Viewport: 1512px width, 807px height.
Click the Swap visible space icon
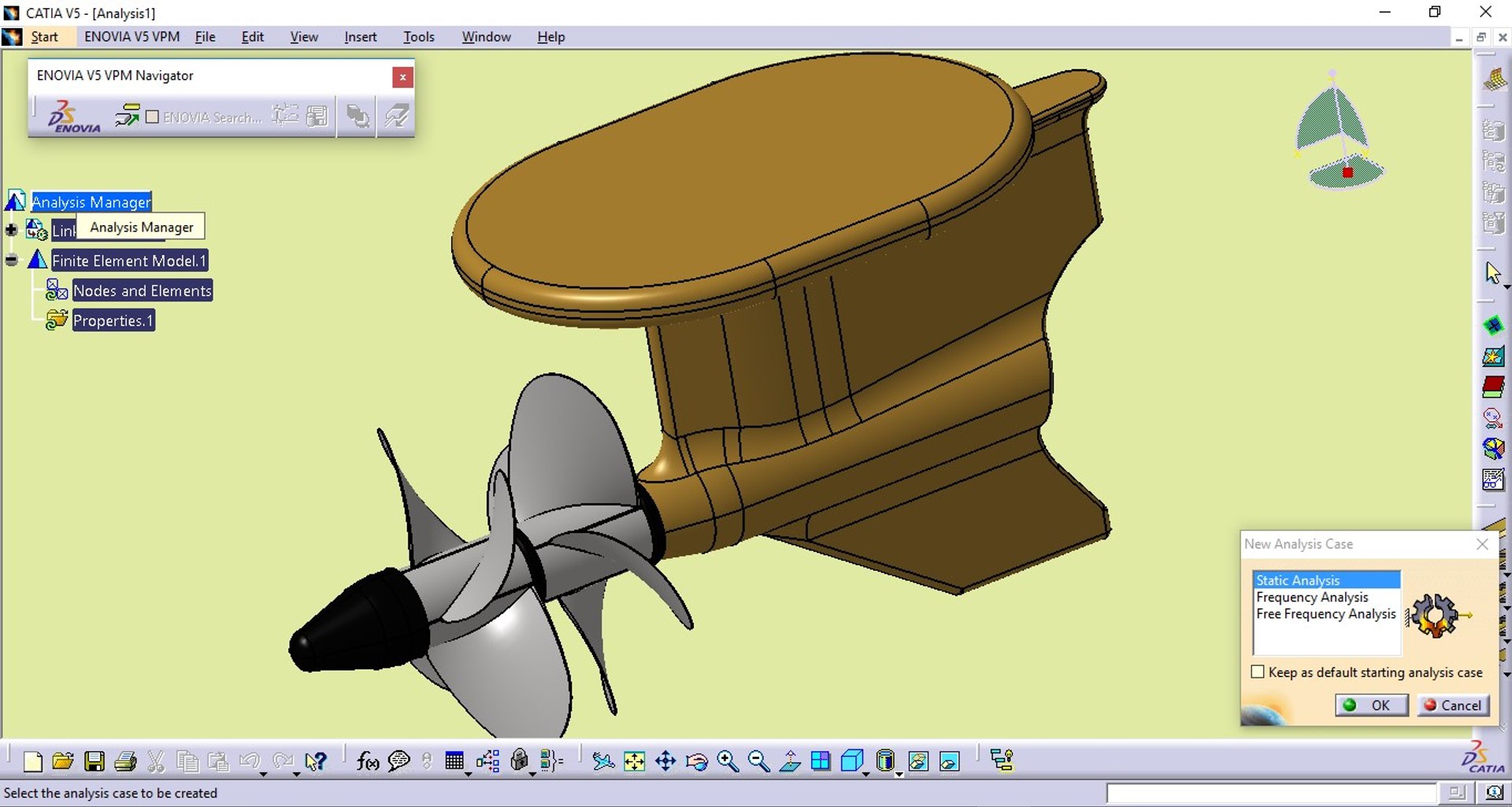[x=950, y=761]
